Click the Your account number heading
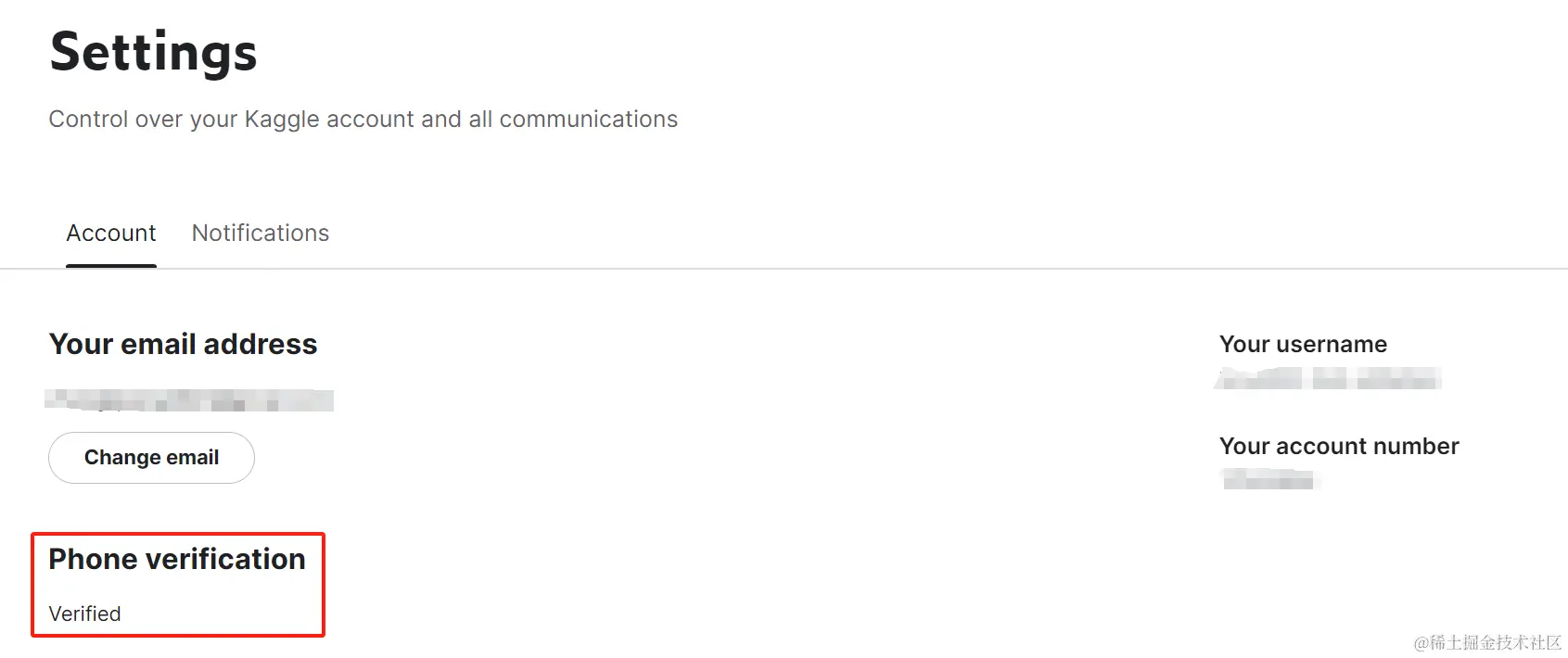Image resolution: width=1568 pixels, height=658 pixels. coord(1339,446)
